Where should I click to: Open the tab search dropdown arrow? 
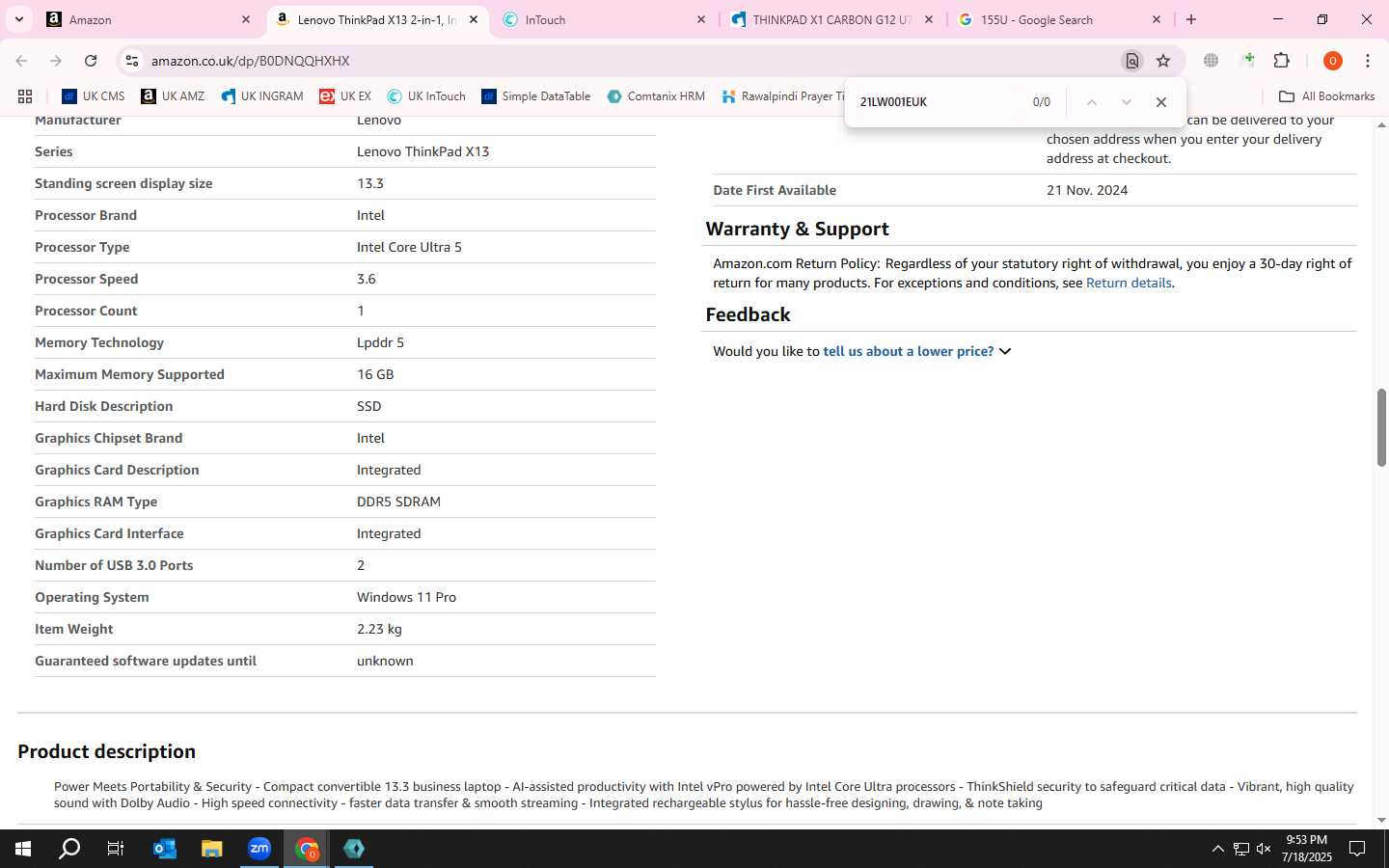click(18, 19)
